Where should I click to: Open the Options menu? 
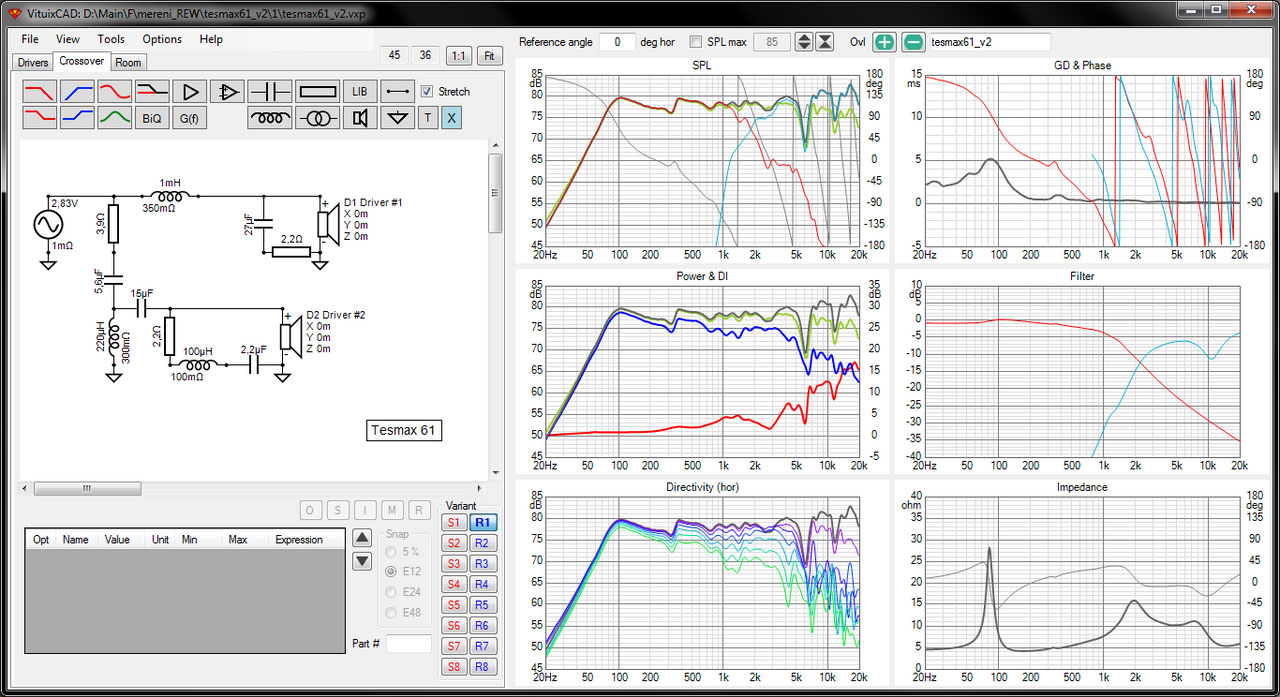click(162, 39)
